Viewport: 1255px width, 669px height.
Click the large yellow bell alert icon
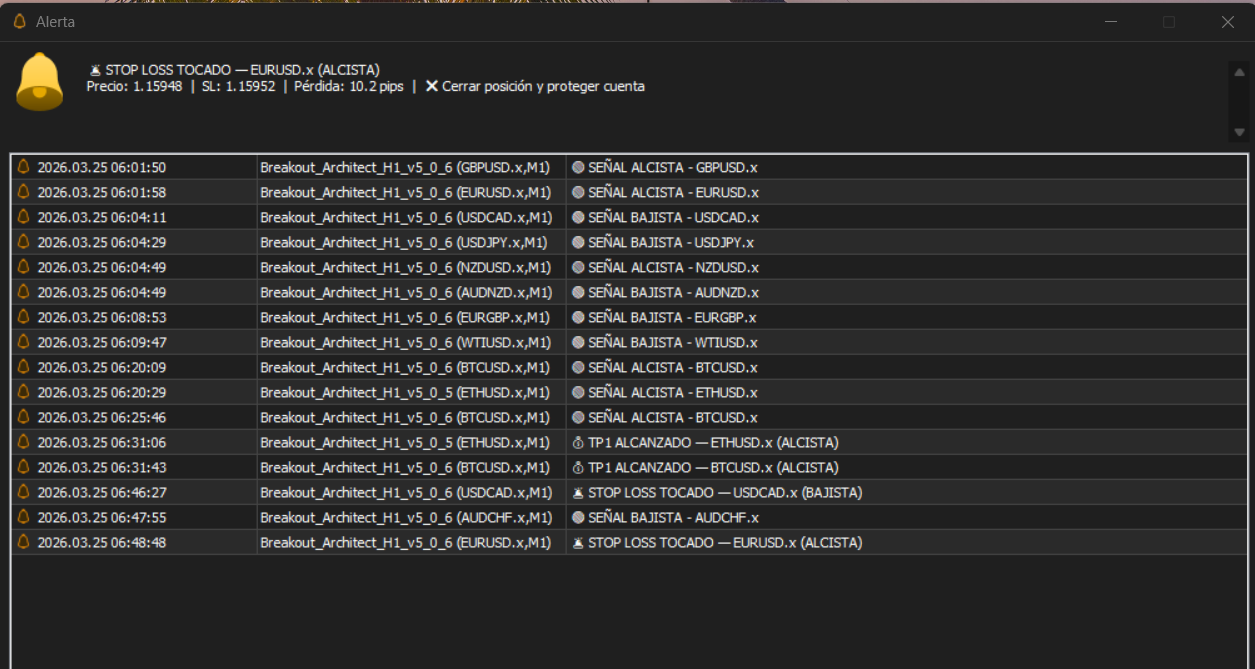tap(40, 82)
